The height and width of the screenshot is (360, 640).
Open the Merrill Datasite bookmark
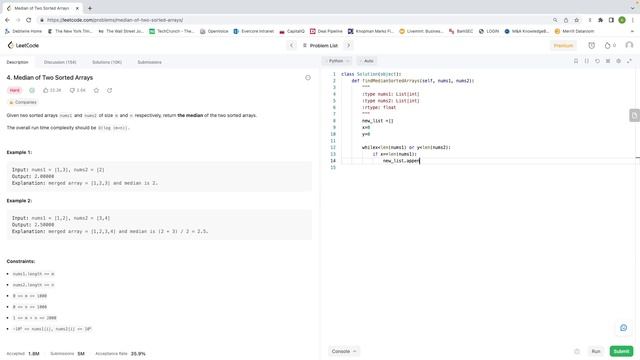click(x=574, y=31)
